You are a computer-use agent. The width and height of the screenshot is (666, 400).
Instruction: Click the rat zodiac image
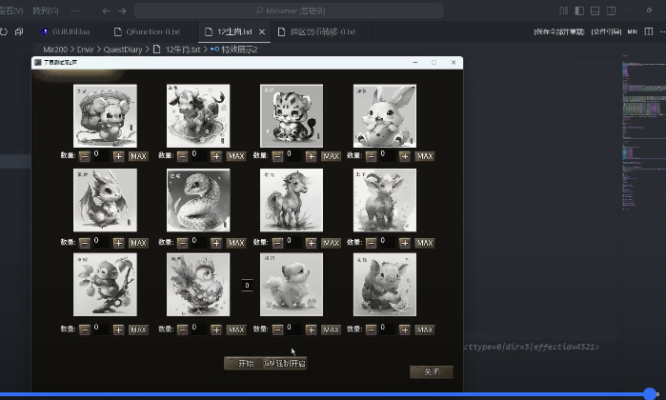tap(105, 115)
